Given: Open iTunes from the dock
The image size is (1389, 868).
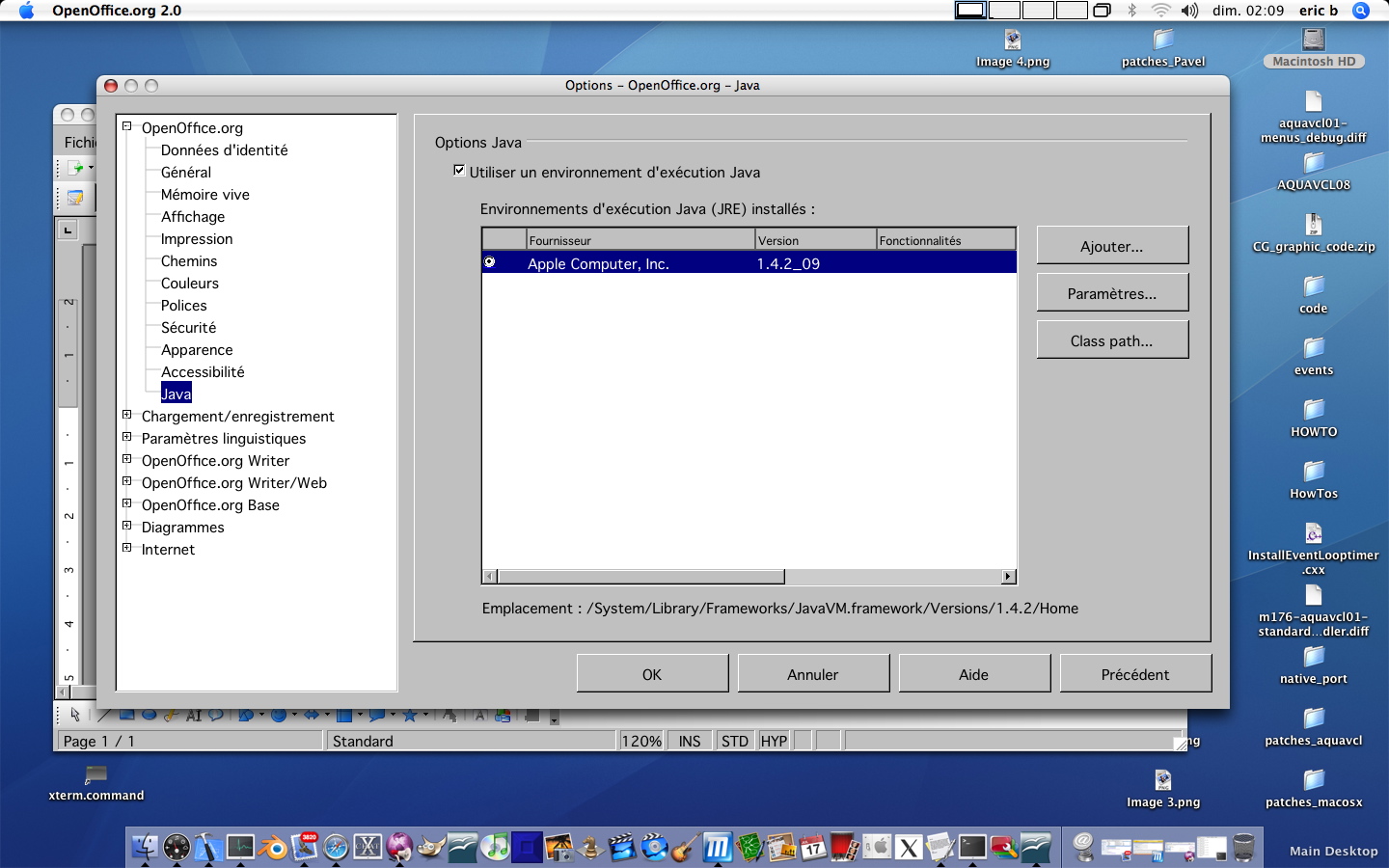Looking at the screenshot, I should [495, 847].
